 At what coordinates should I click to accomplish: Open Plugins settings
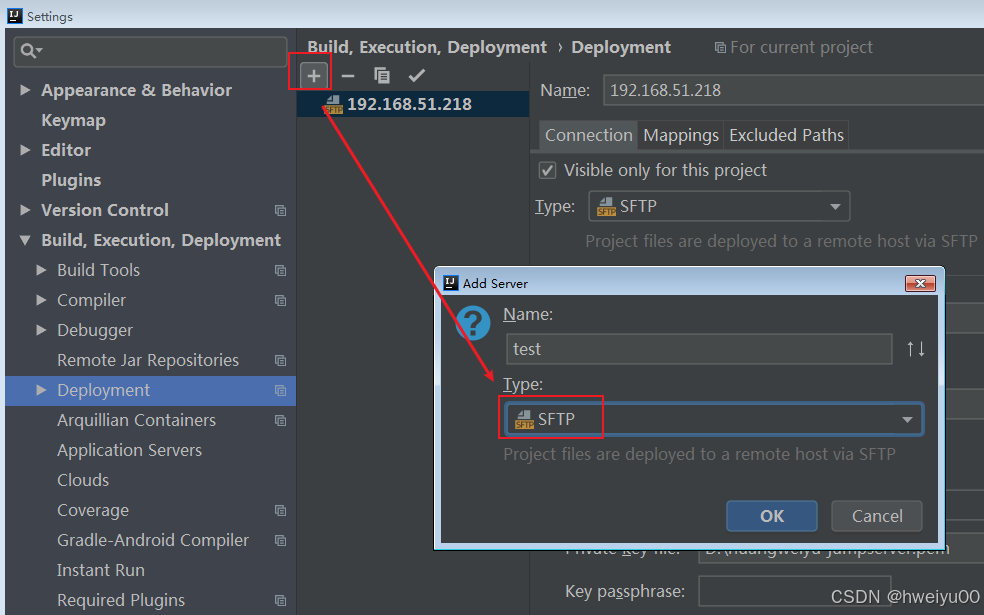(x=71, y=180)
